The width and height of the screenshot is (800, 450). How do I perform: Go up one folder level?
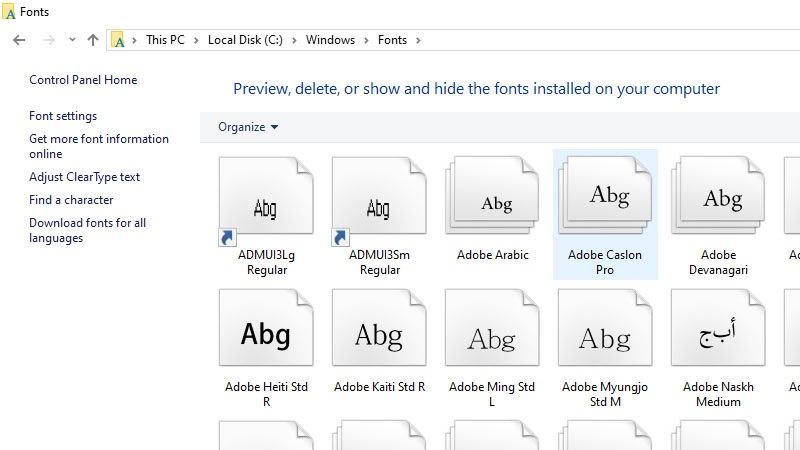pos(92,40)
